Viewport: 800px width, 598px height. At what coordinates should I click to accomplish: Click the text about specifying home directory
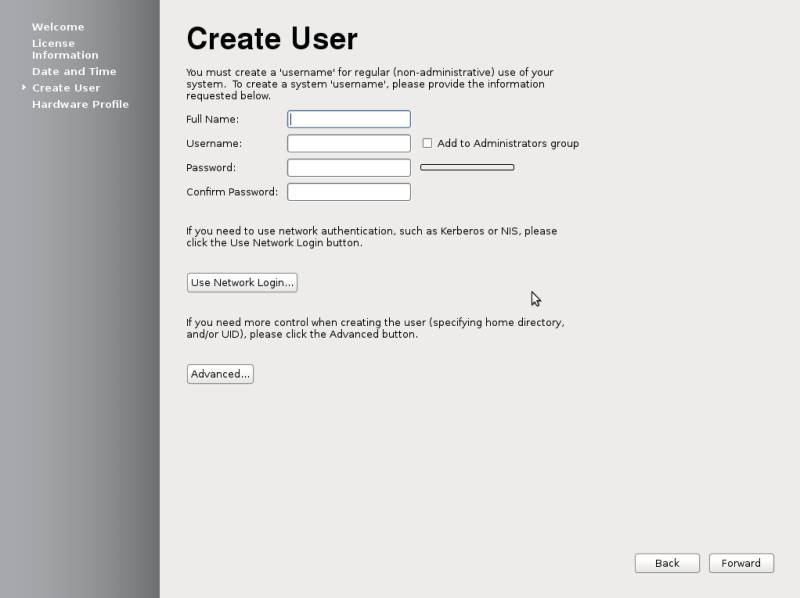pos(375,328)
